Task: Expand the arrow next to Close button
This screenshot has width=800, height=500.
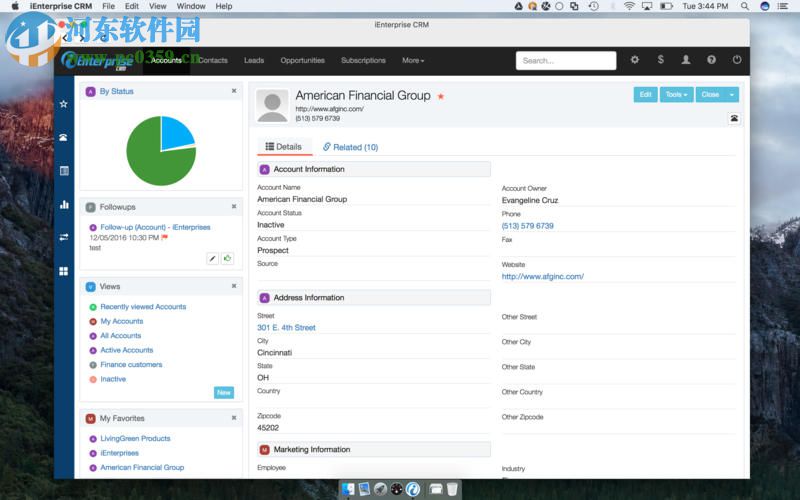Action: 732,94
